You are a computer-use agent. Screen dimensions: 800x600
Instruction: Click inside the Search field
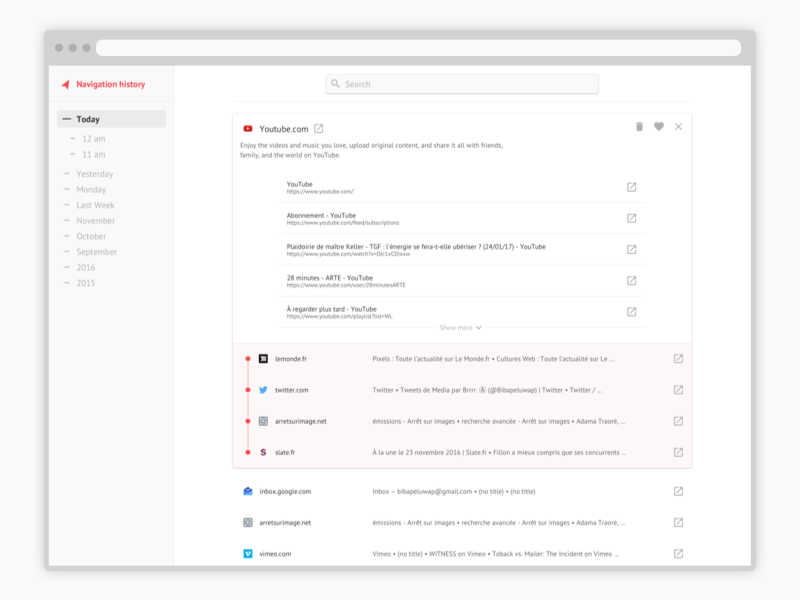coord(460,84)
